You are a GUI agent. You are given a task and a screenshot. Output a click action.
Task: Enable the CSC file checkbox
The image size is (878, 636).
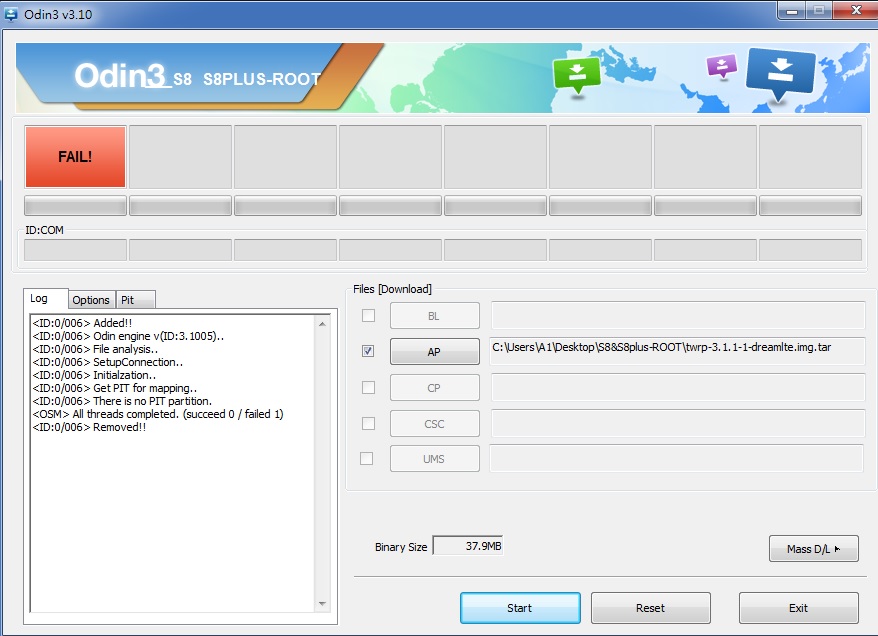pyautogui.click(x=368, y=423)
